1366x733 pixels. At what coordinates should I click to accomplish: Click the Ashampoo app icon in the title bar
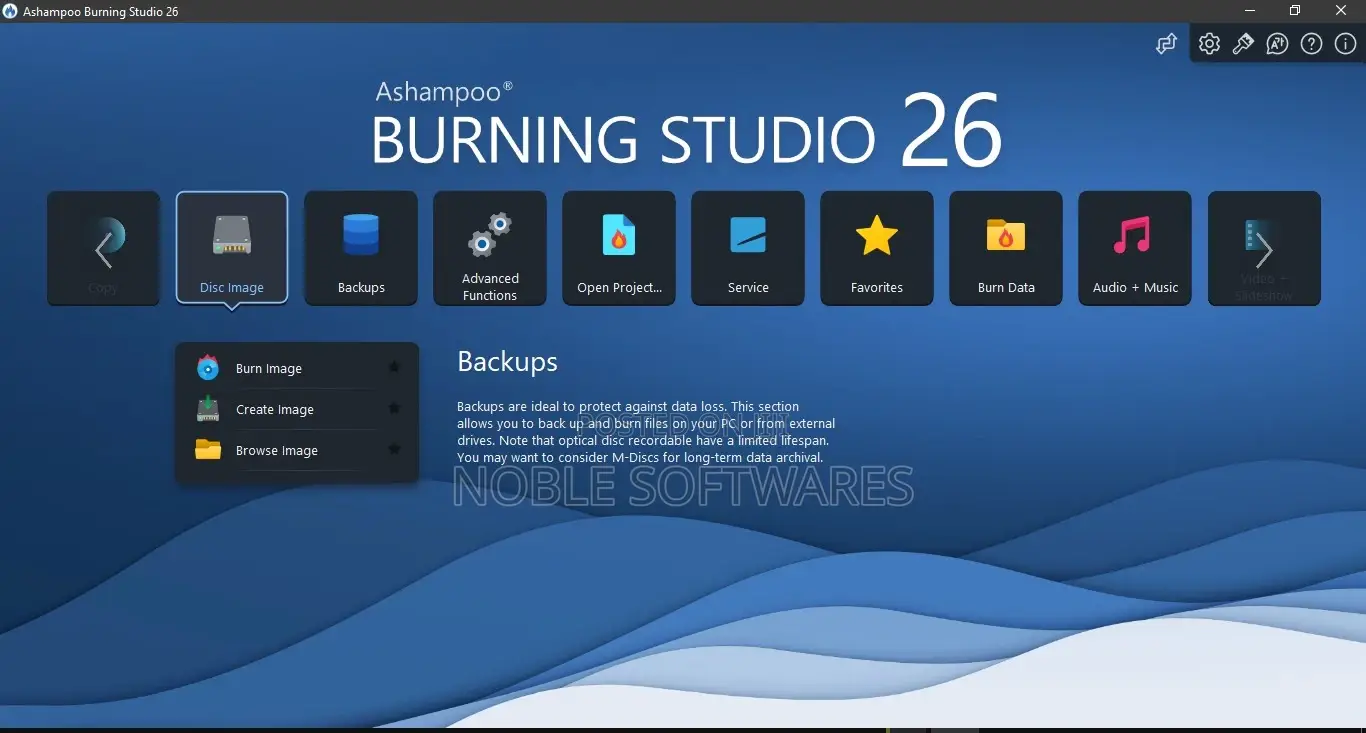[12, 11]
